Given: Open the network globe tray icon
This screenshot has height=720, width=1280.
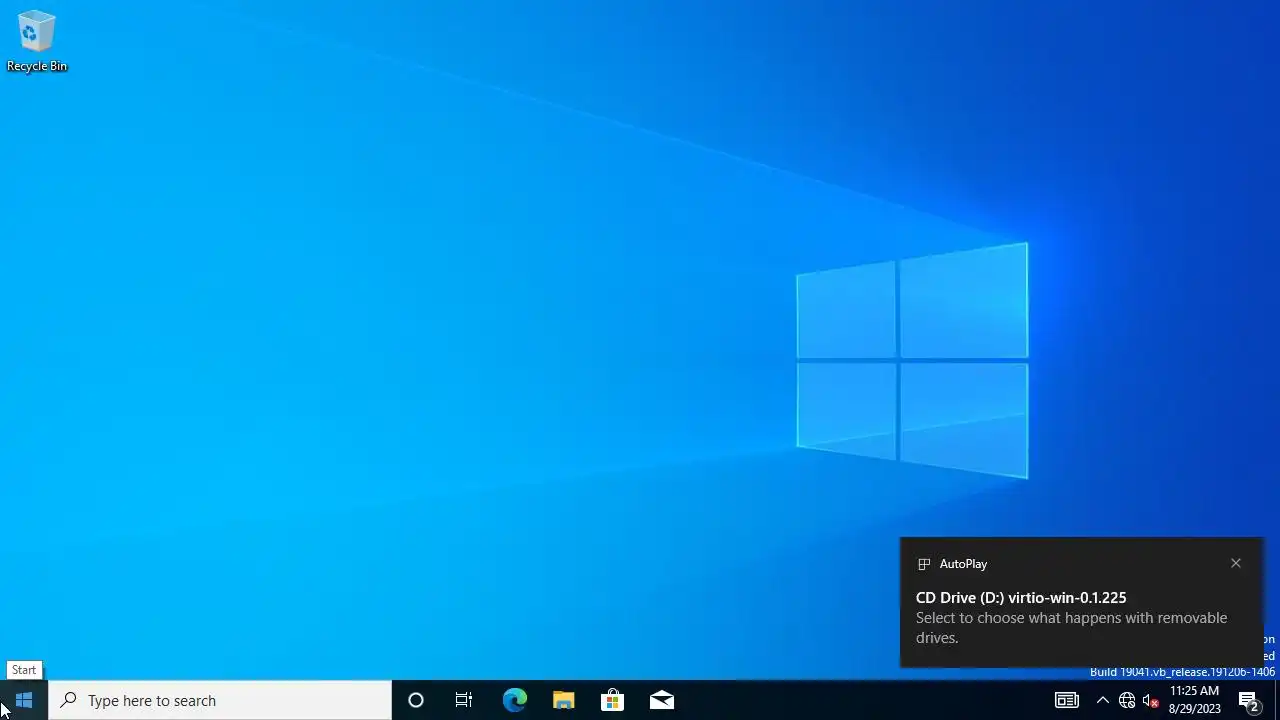Looking at the screenshot, I should [x=1127, y=700].
